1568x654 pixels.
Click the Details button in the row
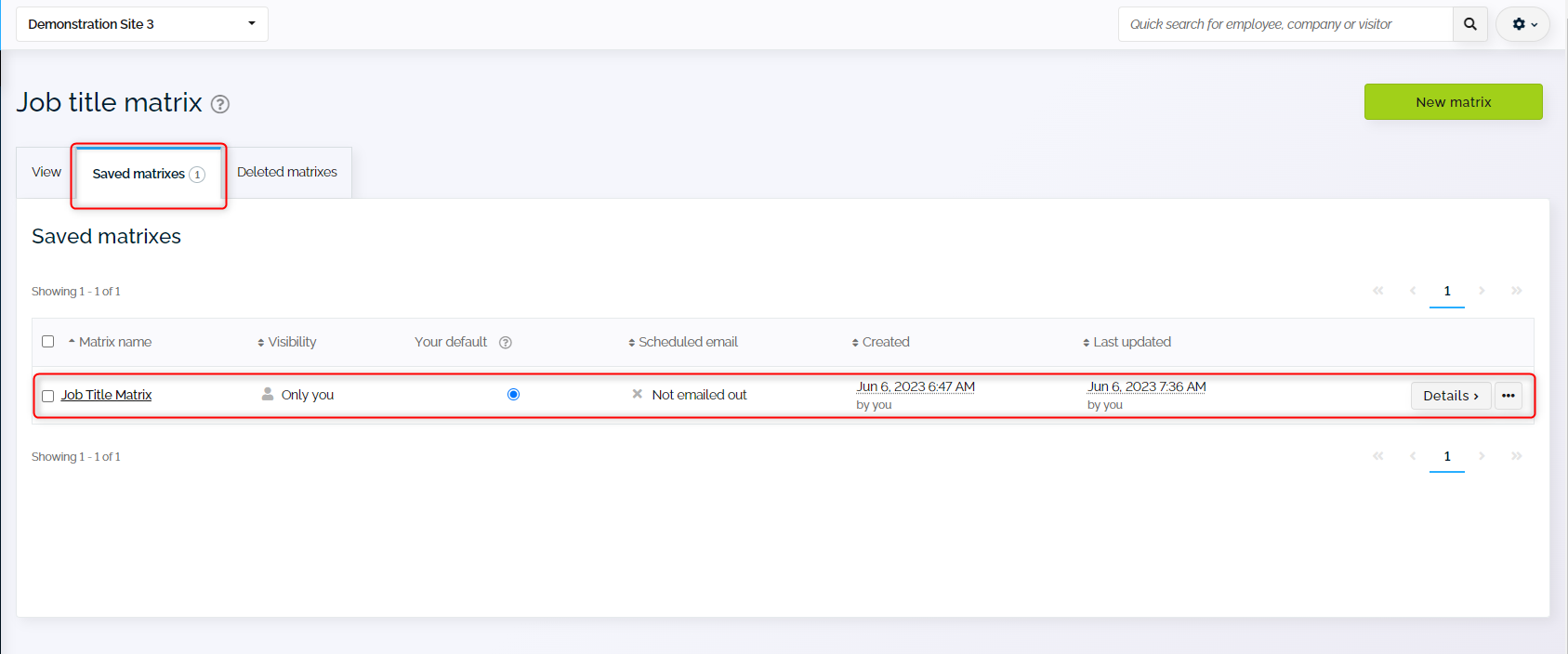tap(1450, 396)
